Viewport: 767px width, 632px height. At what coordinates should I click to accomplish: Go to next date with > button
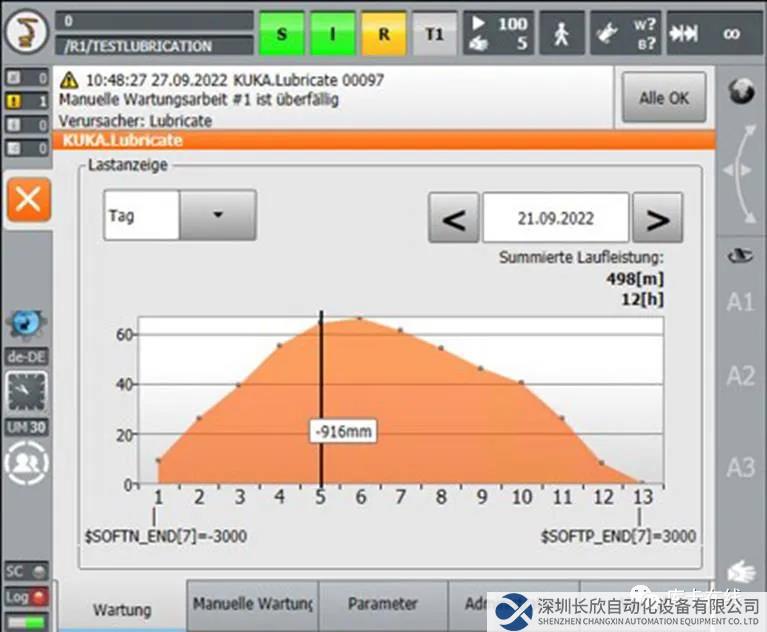(657, 218)
